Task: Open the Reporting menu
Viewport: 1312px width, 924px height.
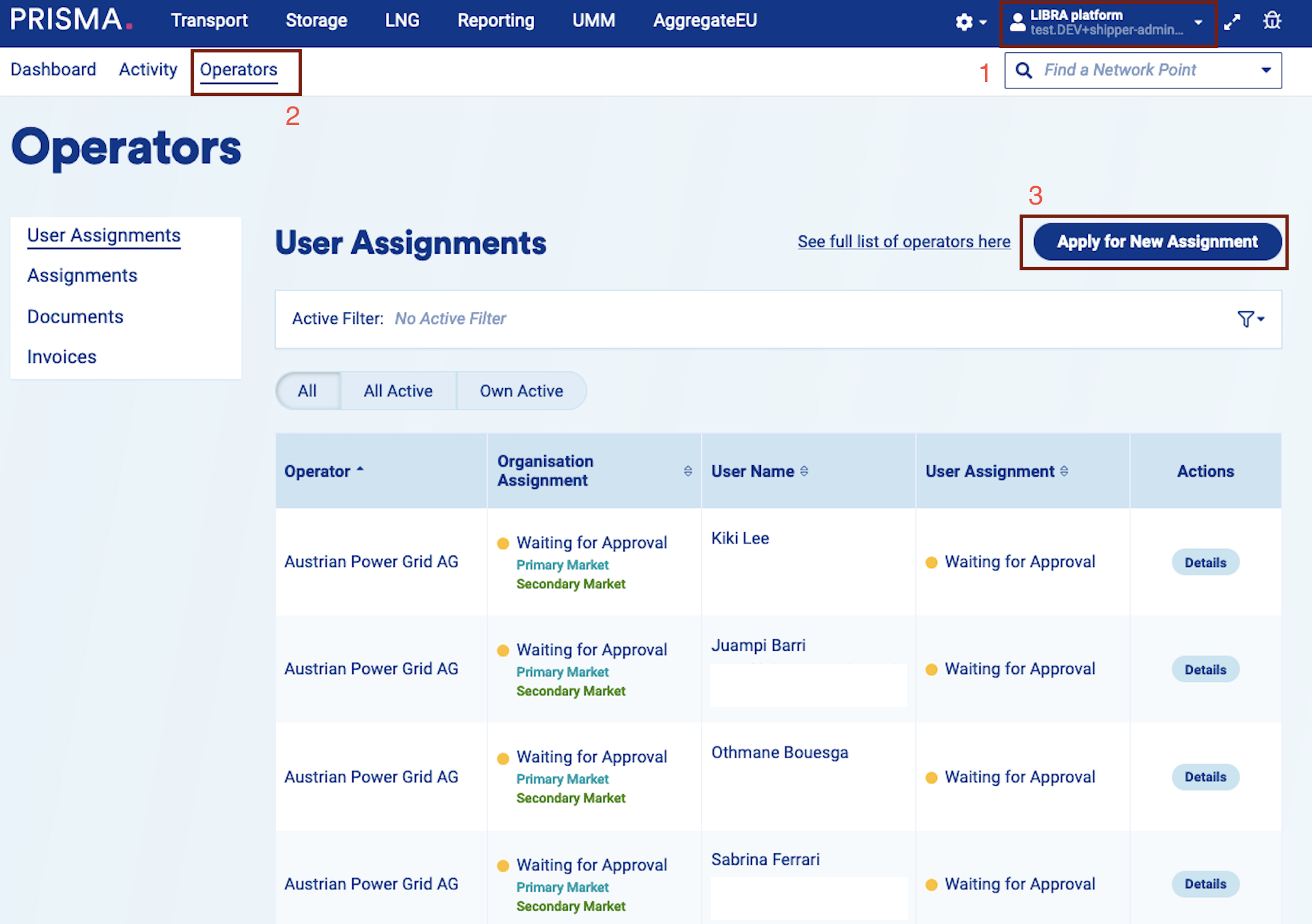Action: (x=496, y=20)
